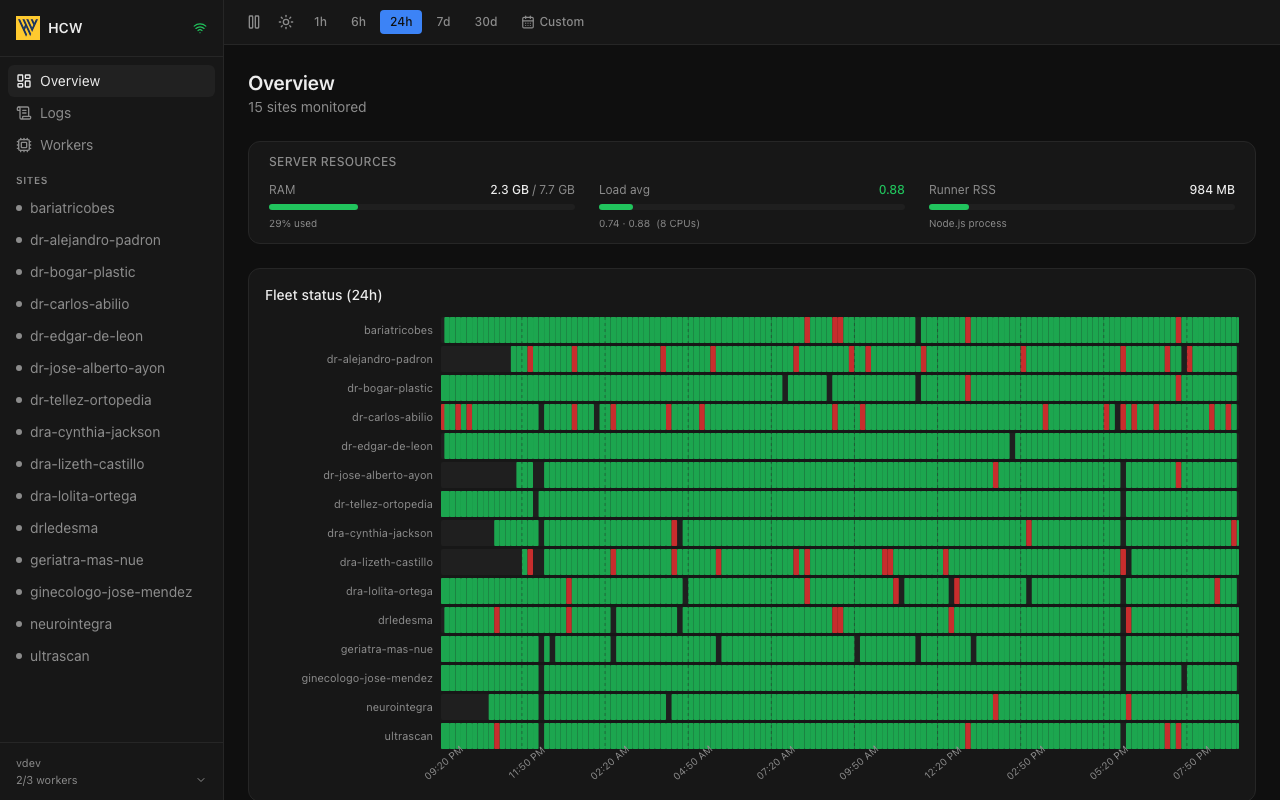Click the Overview dashboard grid icon

(x=24, y=81)
